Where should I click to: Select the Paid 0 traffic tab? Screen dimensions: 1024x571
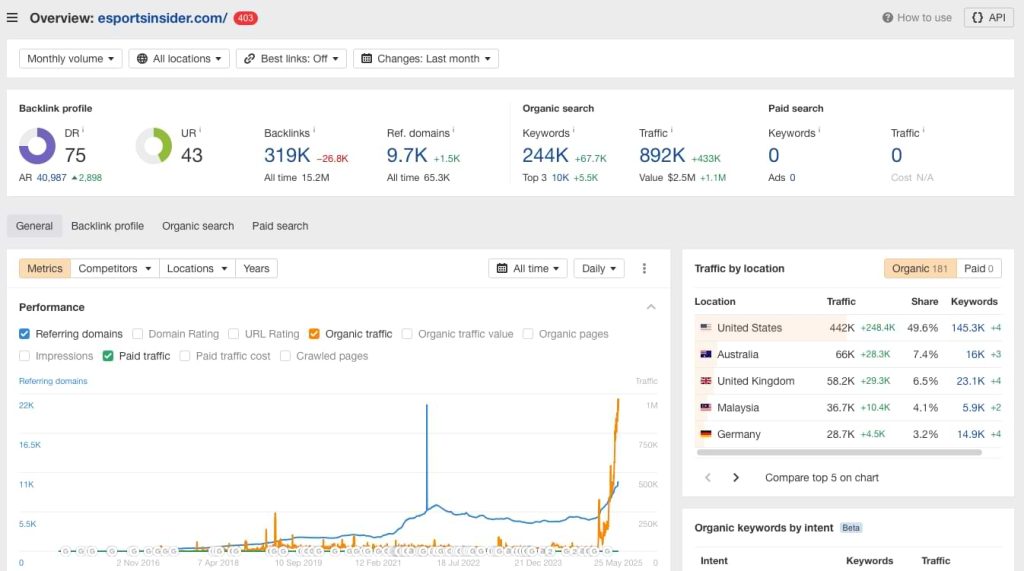click(978, 269)
